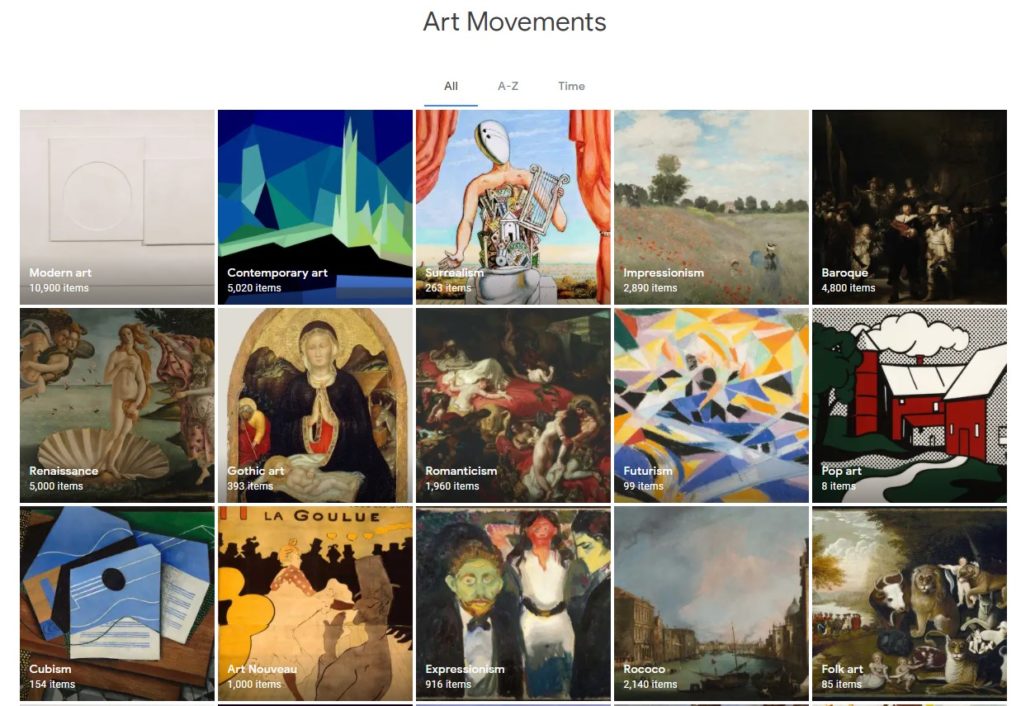Open the Contemporary art tile

315,207
